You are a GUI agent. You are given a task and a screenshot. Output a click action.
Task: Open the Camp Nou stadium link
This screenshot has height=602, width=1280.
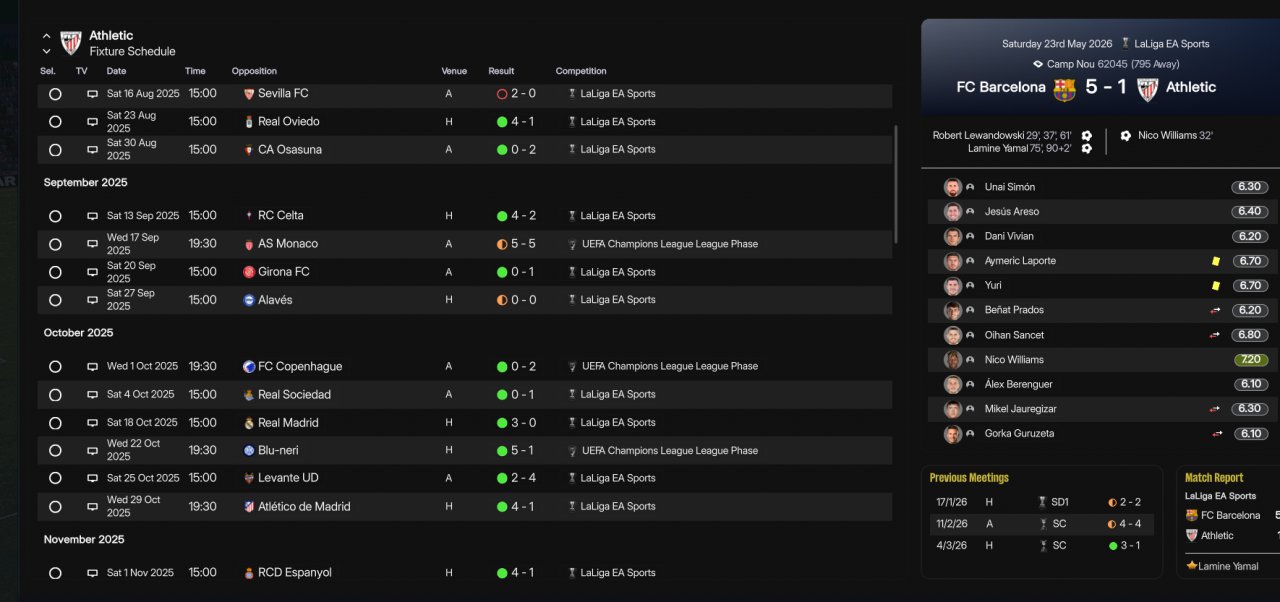(x=1070, y=64)
